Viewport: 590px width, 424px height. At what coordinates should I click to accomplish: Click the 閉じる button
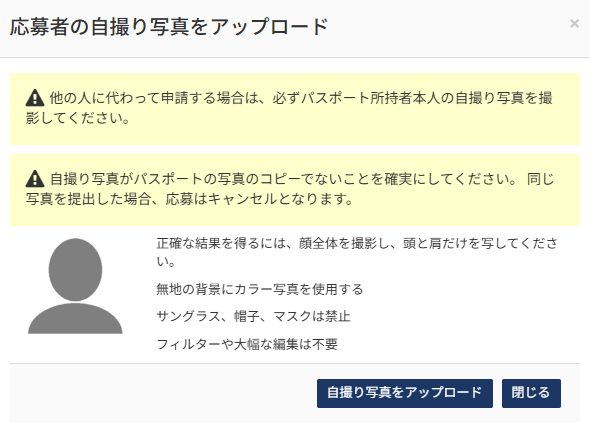pos(531,393)
